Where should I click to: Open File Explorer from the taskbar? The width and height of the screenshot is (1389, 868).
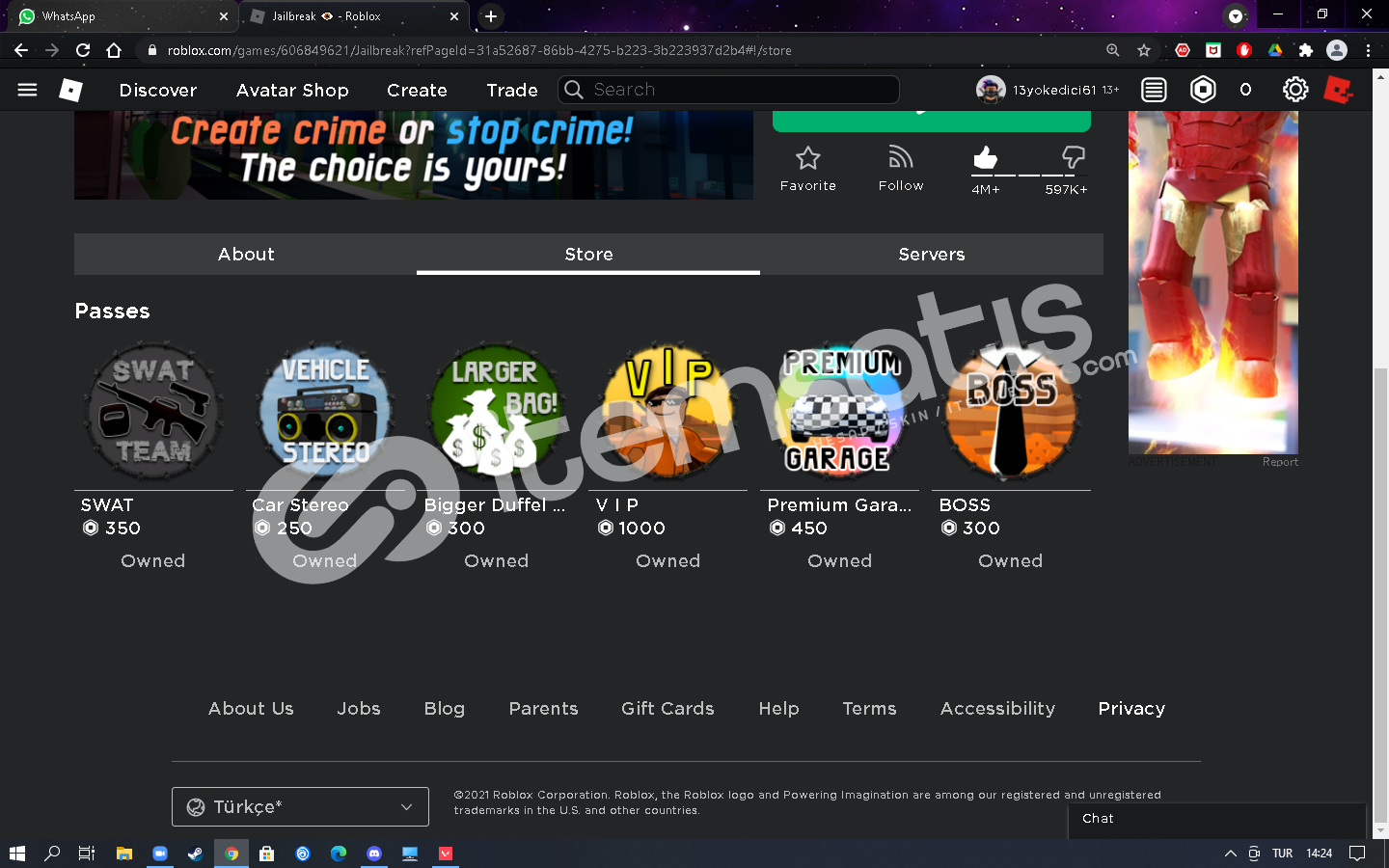click(123, 854)
